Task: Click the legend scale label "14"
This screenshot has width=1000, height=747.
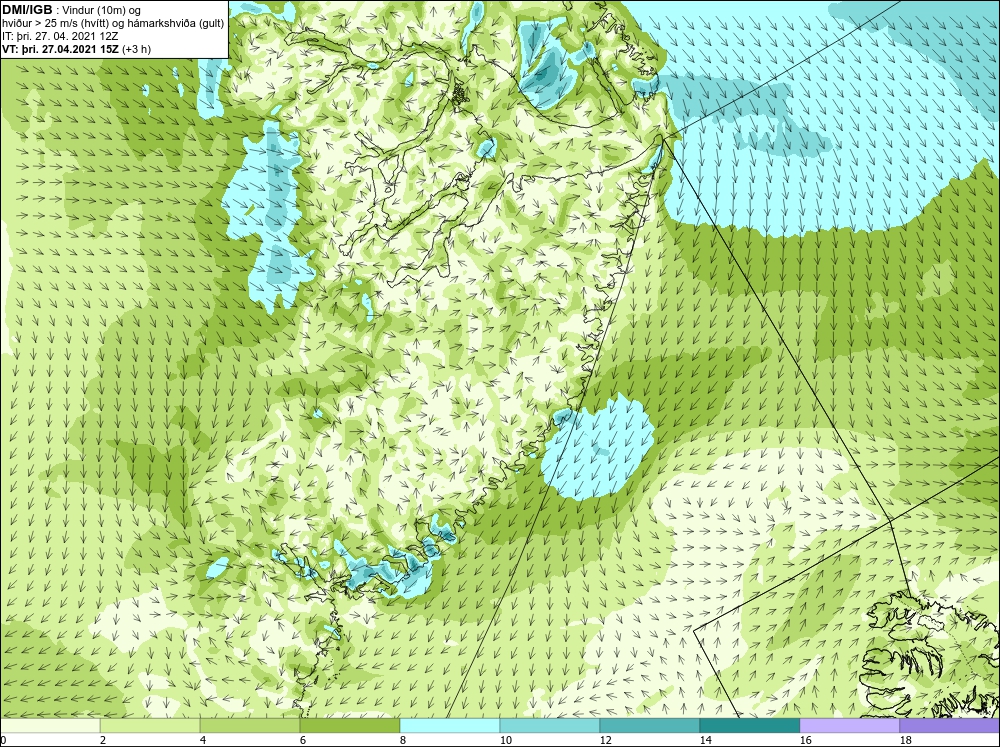Action: (x=705, y=740)
